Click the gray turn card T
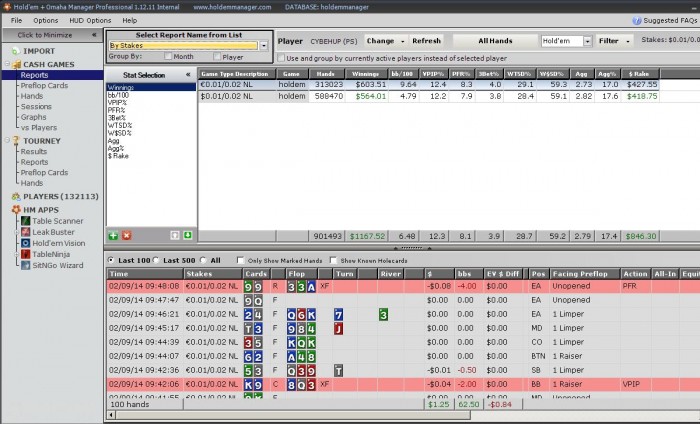Screen dimensions: 700x424 (x=338, y=370)
